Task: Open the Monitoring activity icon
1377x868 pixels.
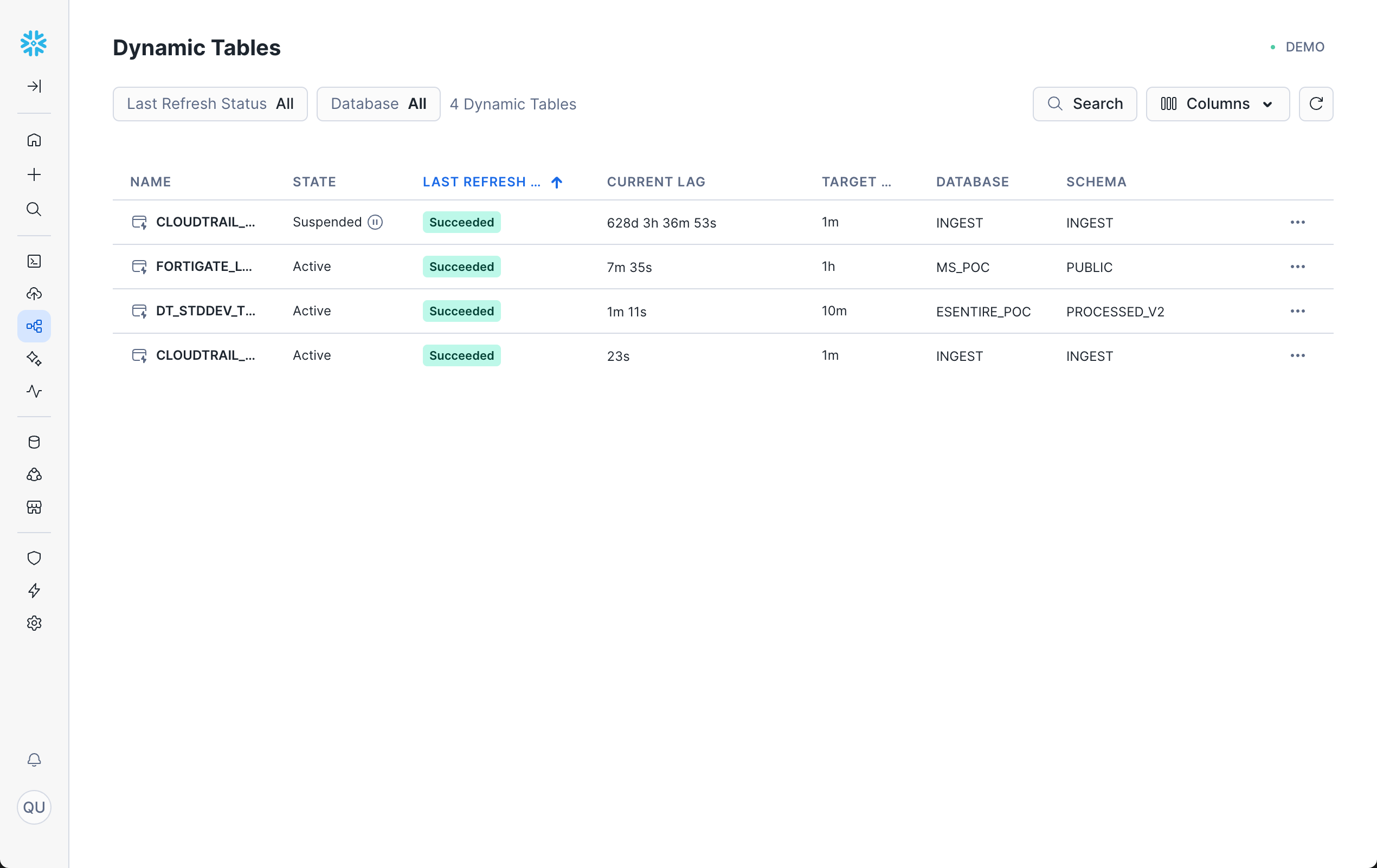Action: tap(34, 391)
